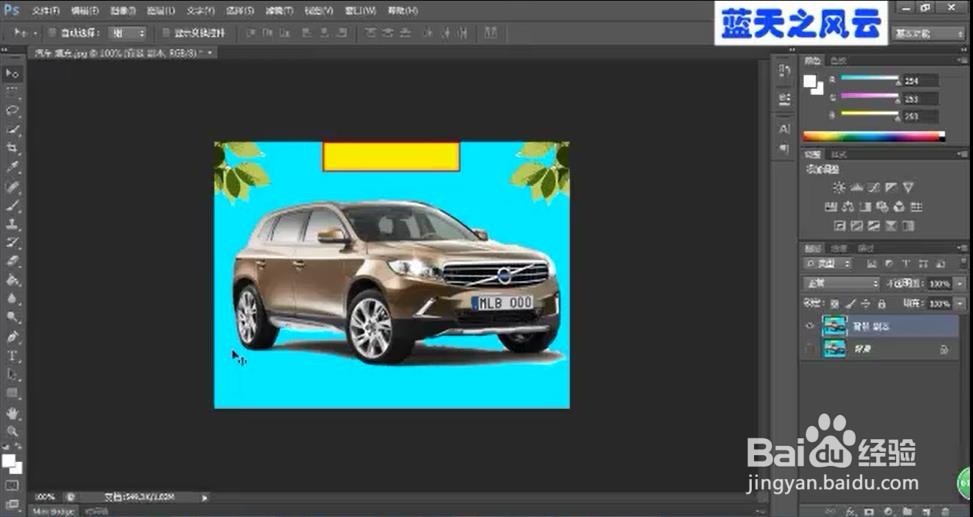Switch to the Swatches tab
The image size is (973, 517).
coord(838,61)
